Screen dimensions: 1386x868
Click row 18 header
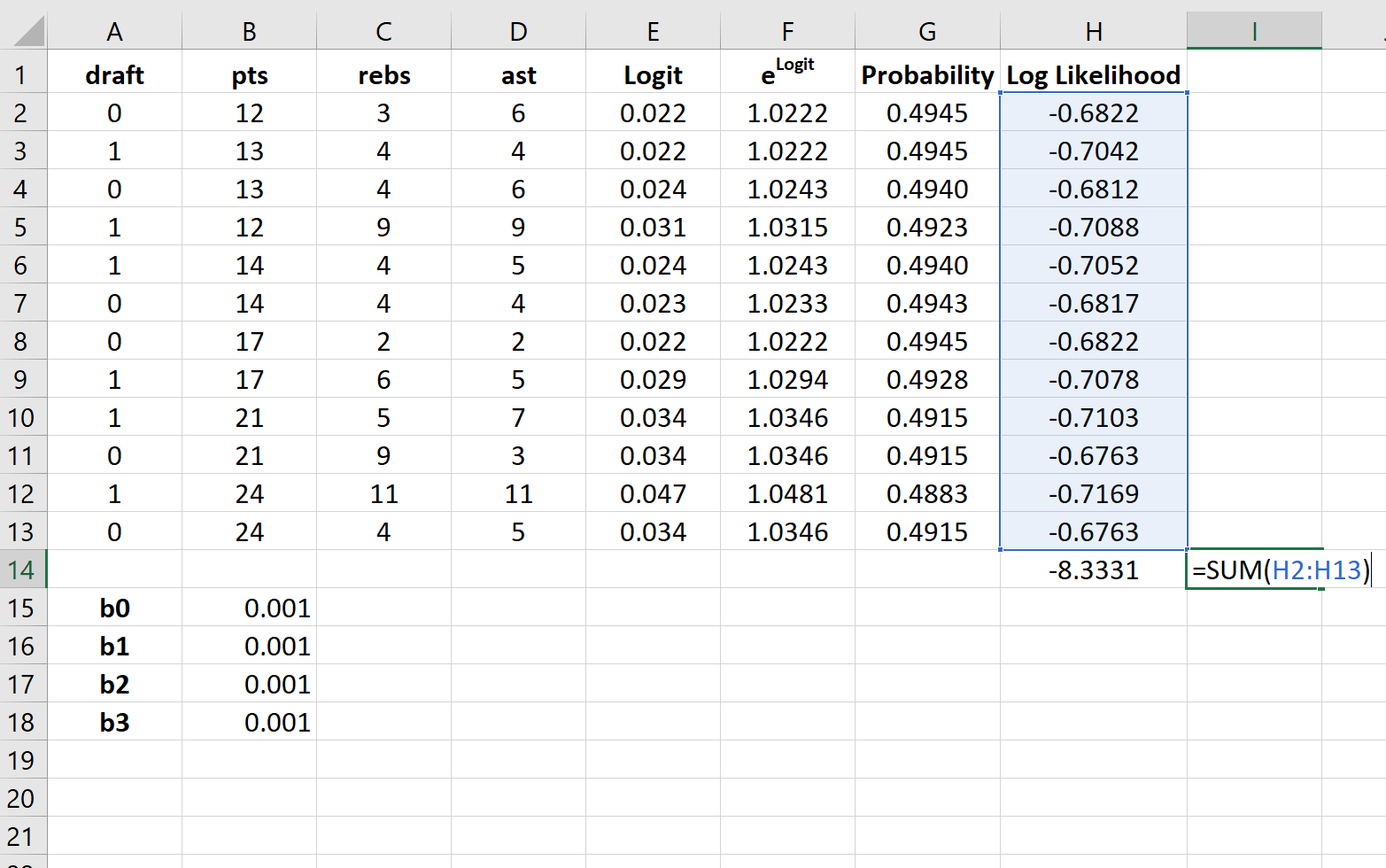[22, 723]
